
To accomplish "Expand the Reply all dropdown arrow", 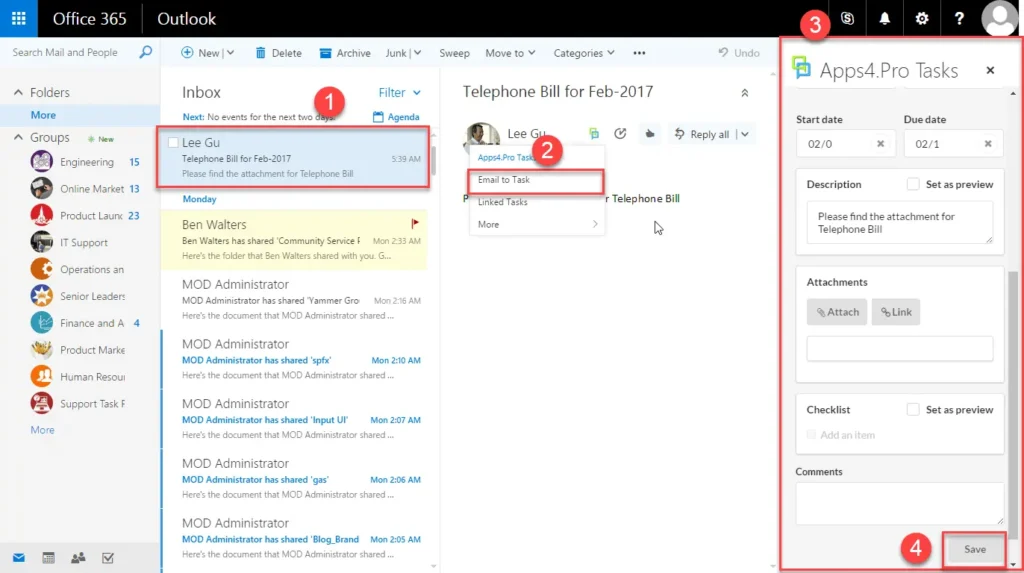I will (x=744, y=134).
